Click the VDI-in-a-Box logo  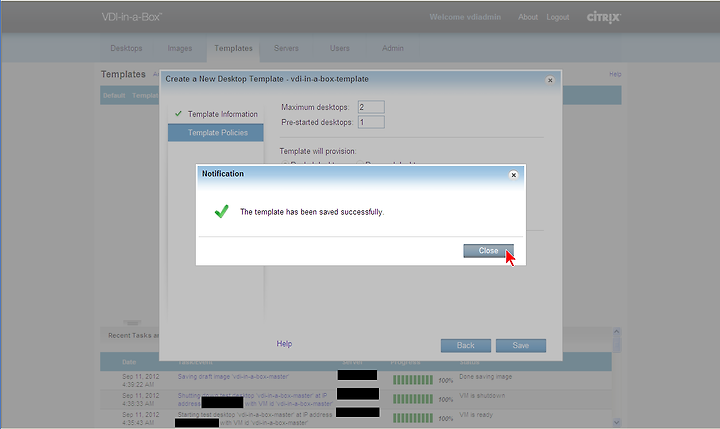132,17
